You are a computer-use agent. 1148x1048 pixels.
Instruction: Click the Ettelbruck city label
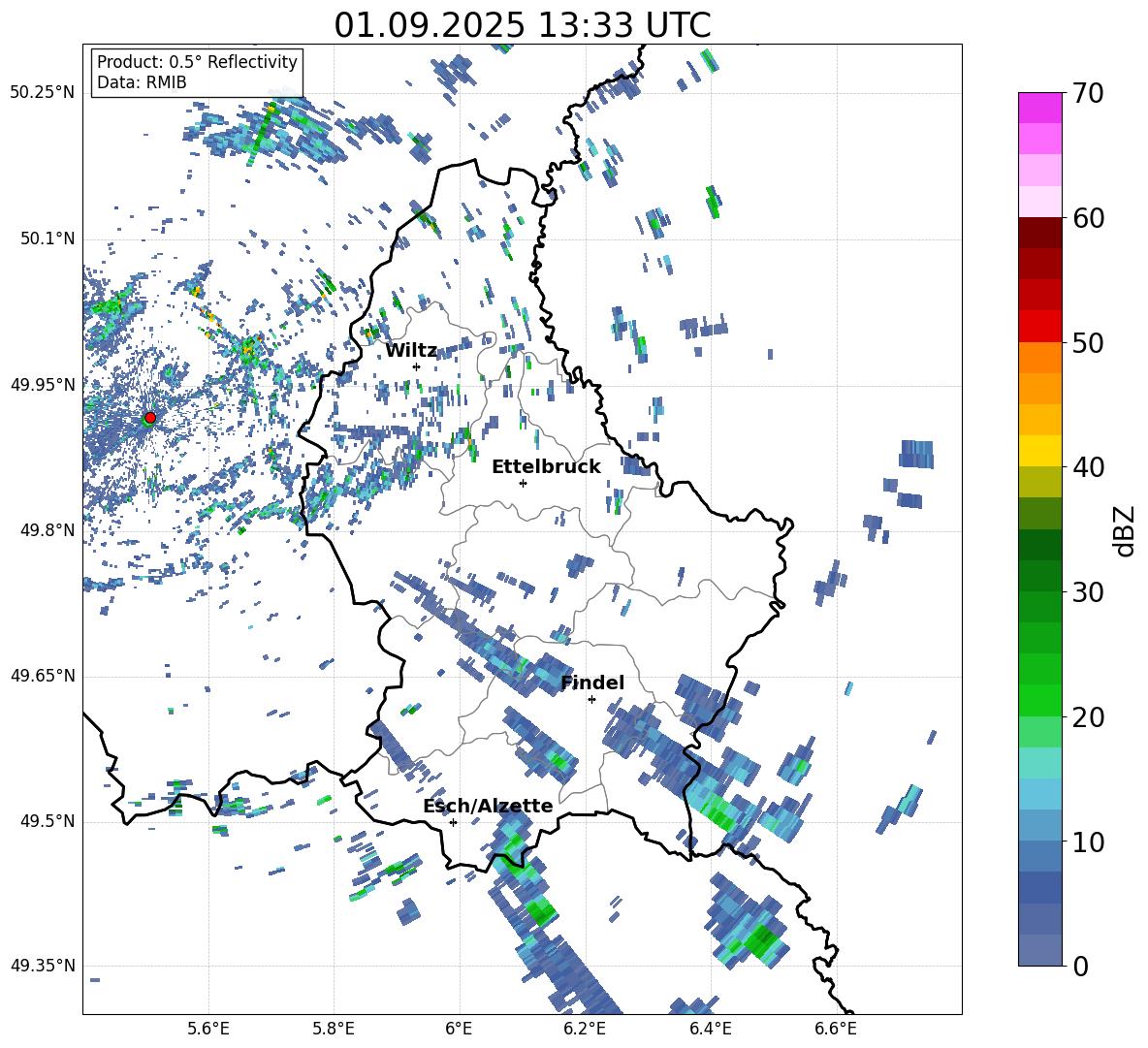[x=546, y=467]
